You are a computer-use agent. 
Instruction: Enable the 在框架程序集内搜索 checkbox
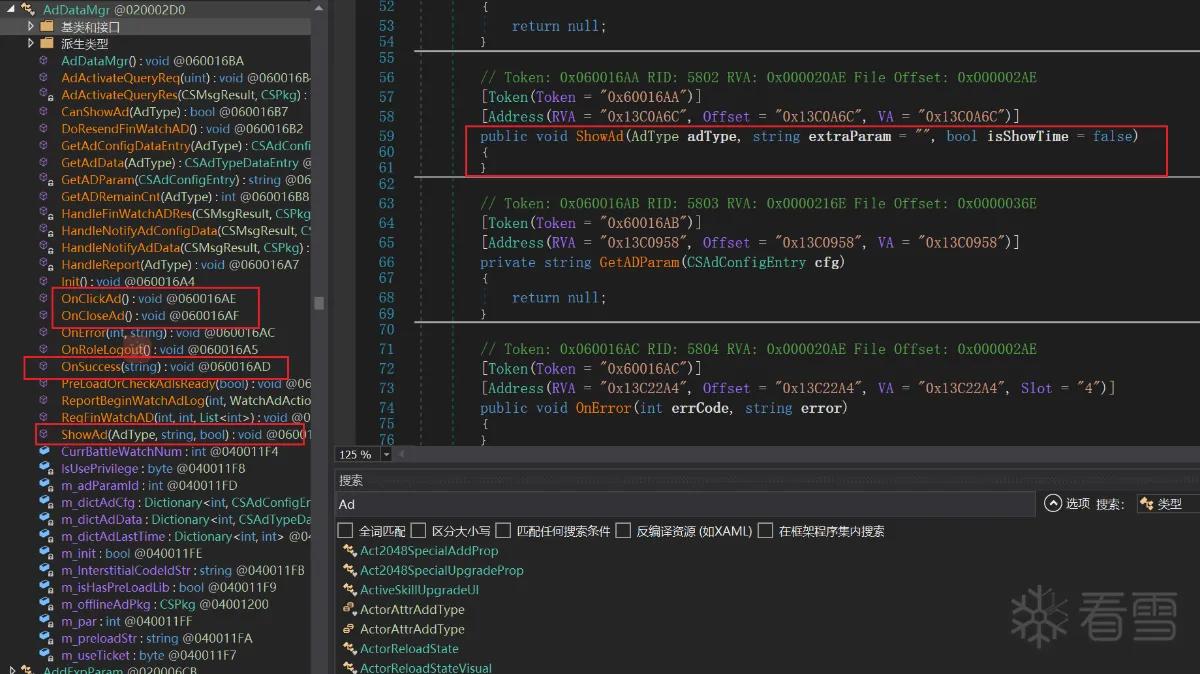pyautogui.click(x=765, y=530)
